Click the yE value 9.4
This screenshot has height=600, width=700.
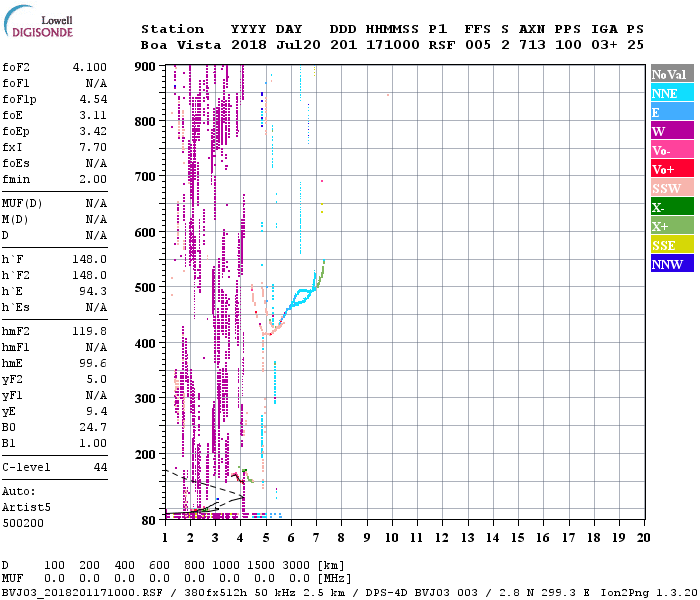97,411
